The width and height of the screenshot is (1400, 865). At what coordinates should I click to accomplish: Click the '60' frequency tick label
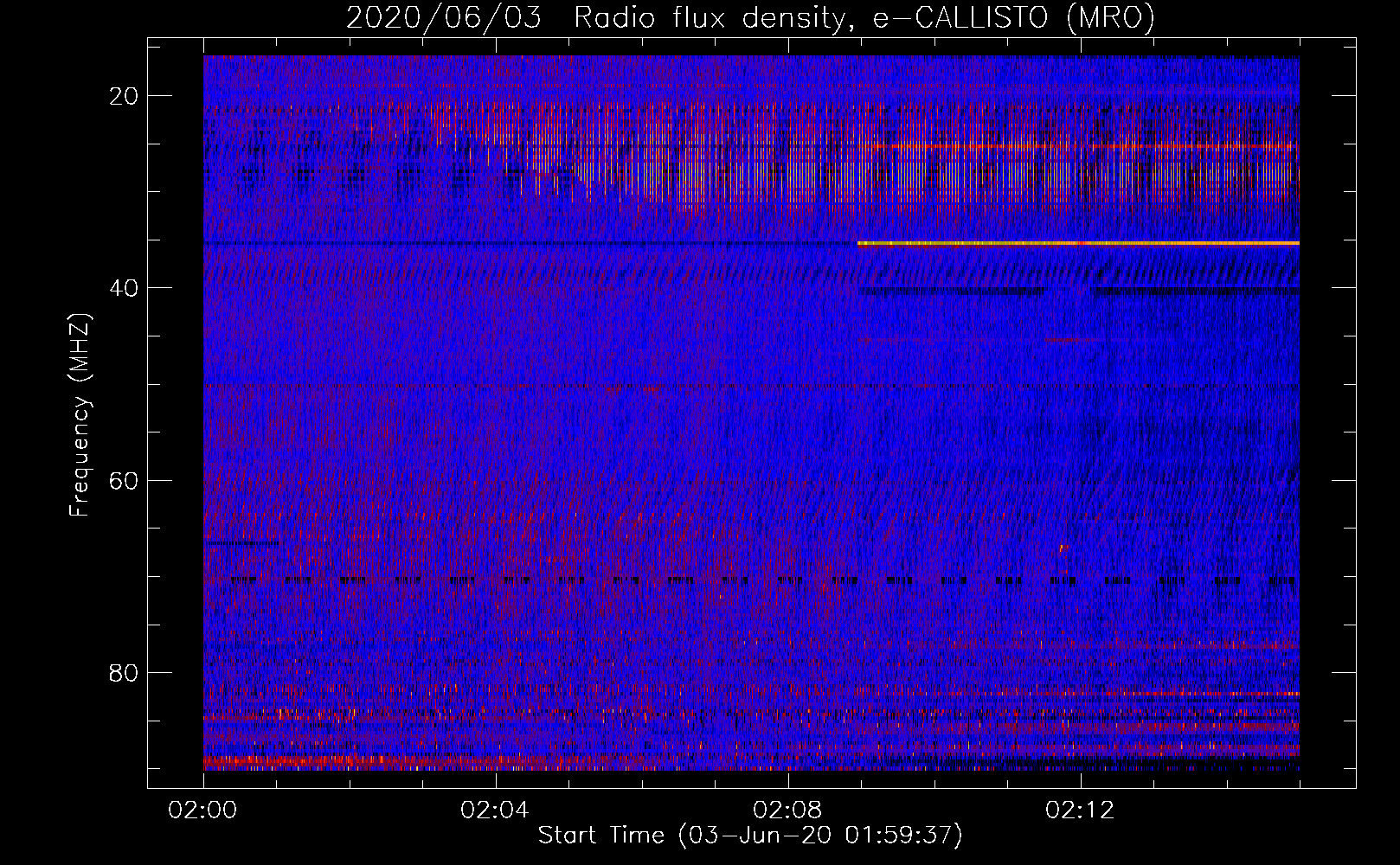click(x=125, y=480)
